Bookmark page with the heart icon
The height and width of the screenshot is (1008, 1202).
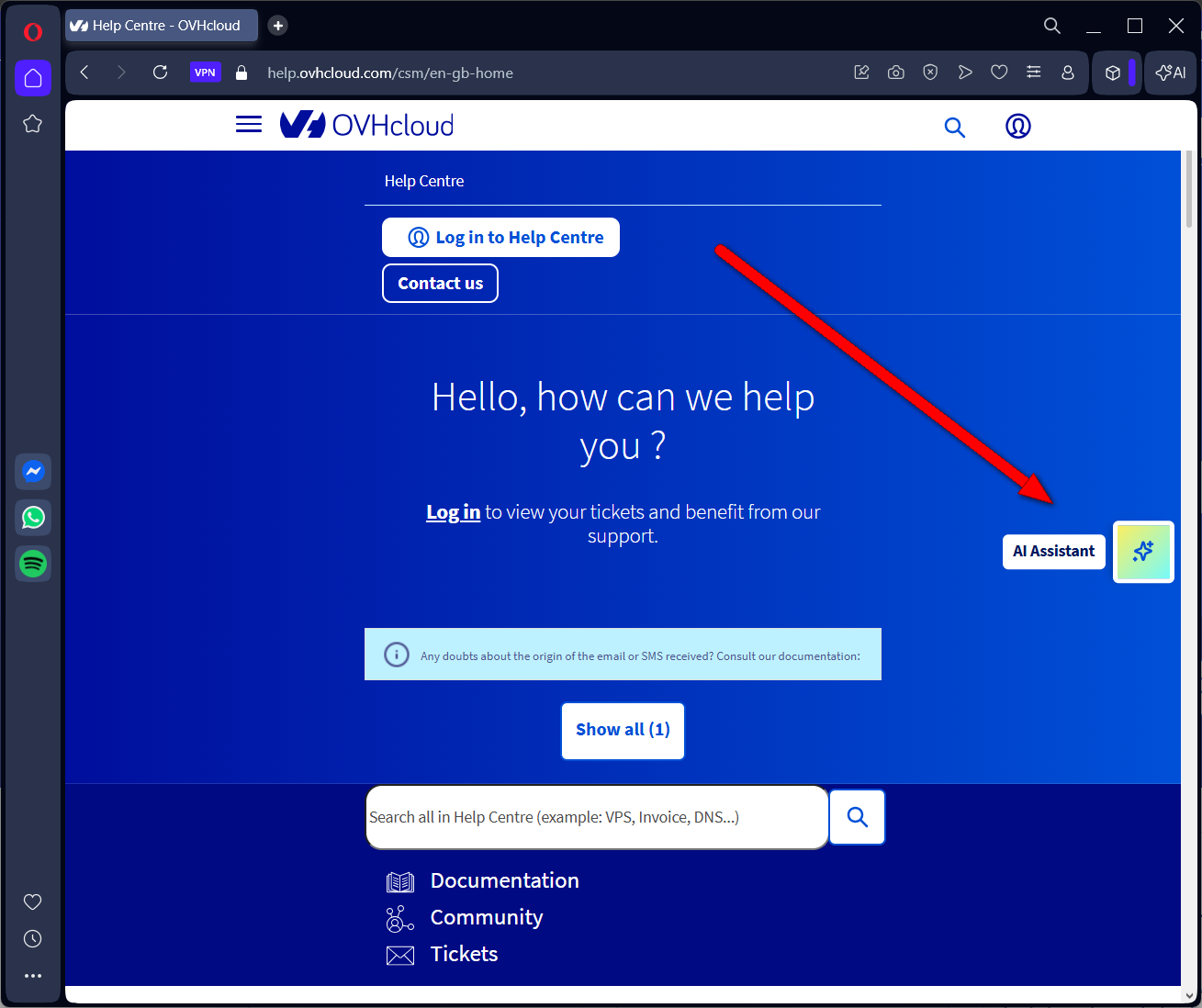(999, 73)
